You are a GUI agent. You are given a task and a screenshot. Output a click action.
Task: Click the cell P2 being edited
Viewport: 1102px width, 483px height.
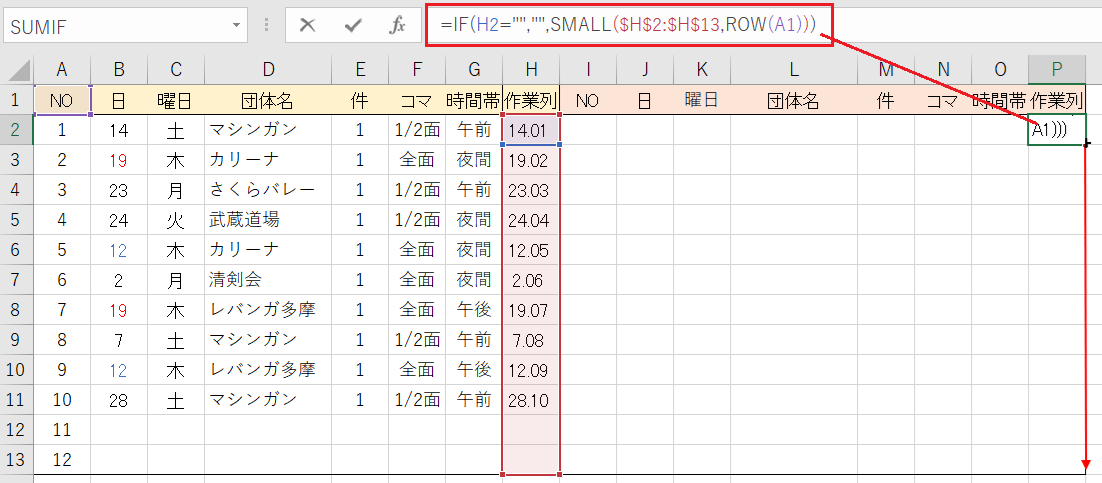1056,130
